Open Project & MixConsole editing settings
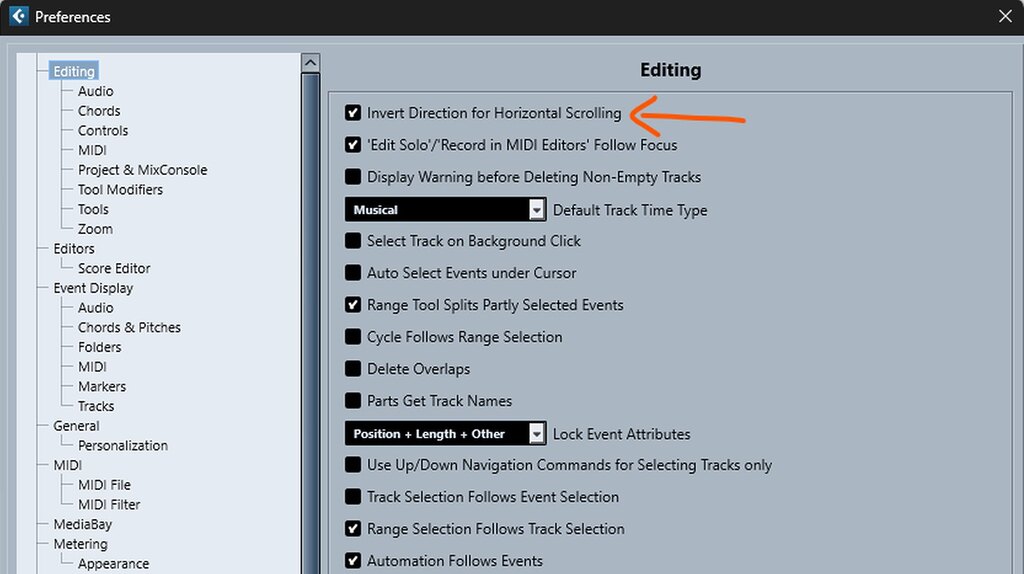 142,170
